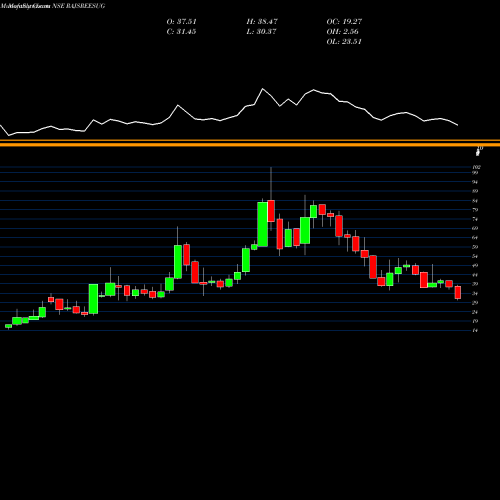Screen dimensions: 500x500
Task: Click the OC: 19.27 reading
Action: [x=344, y=22]
